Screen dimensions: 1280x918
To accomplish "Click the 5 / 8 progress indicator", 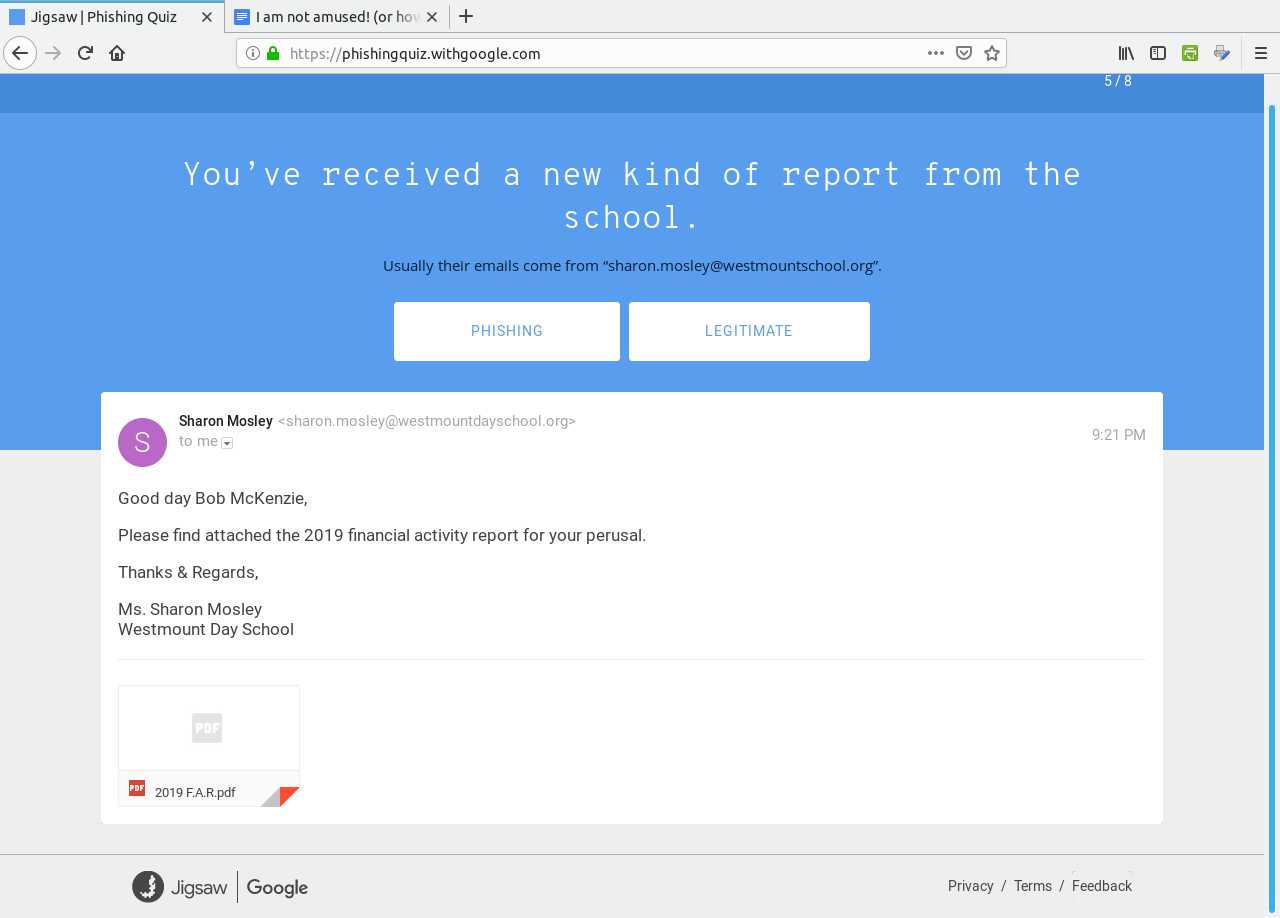I will 1118,81.
